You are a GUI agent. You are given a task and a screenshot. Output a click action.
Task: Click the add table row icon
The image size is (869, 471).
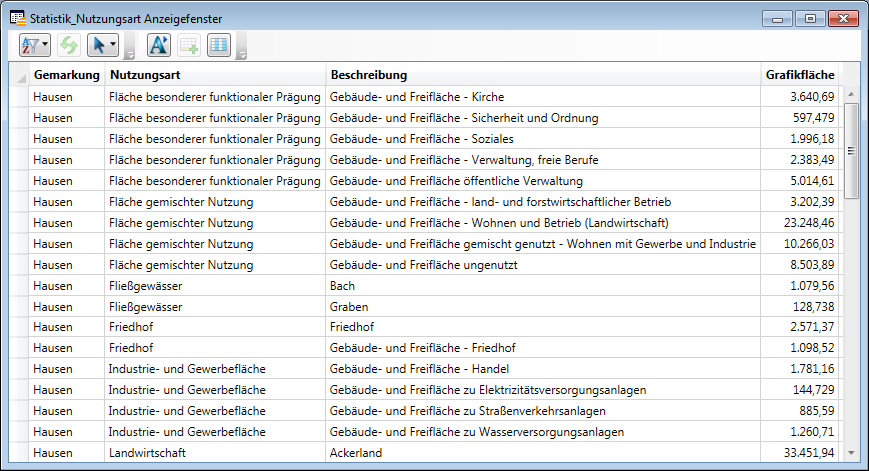(189, 45)
